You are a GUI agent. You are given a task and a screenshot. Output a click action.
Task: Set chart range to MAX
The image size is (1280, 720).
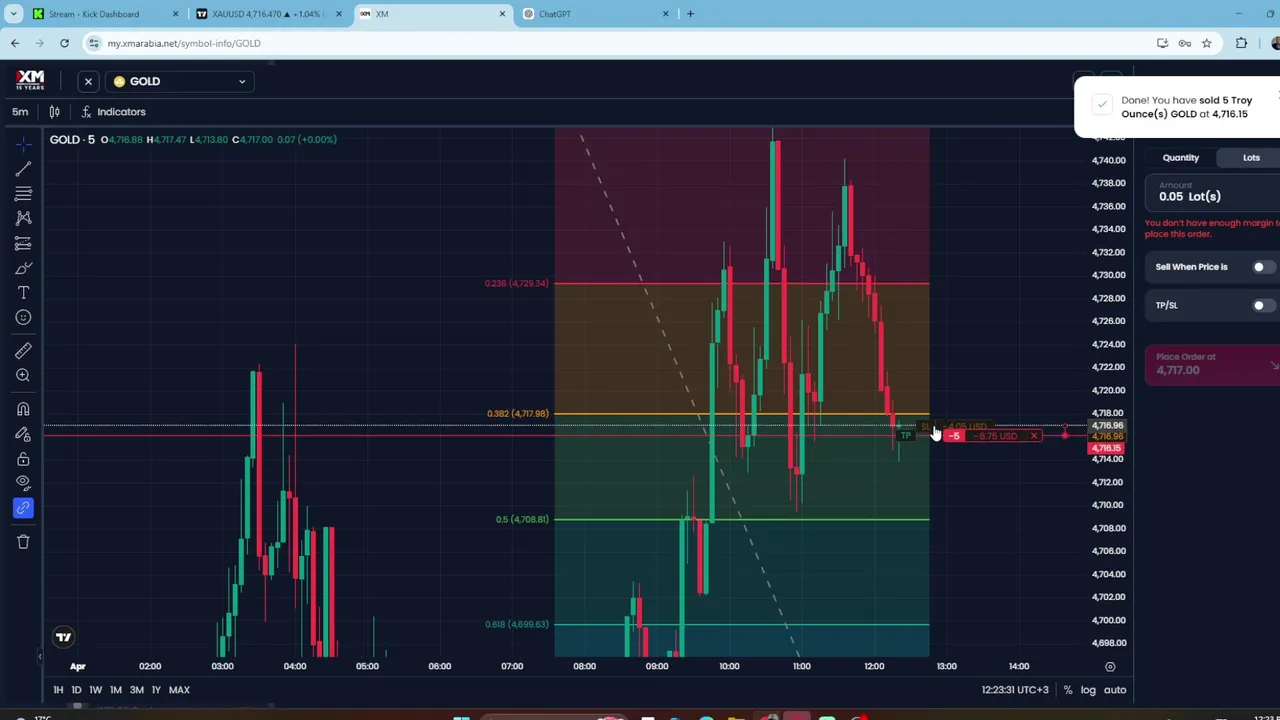click(179, 690)
